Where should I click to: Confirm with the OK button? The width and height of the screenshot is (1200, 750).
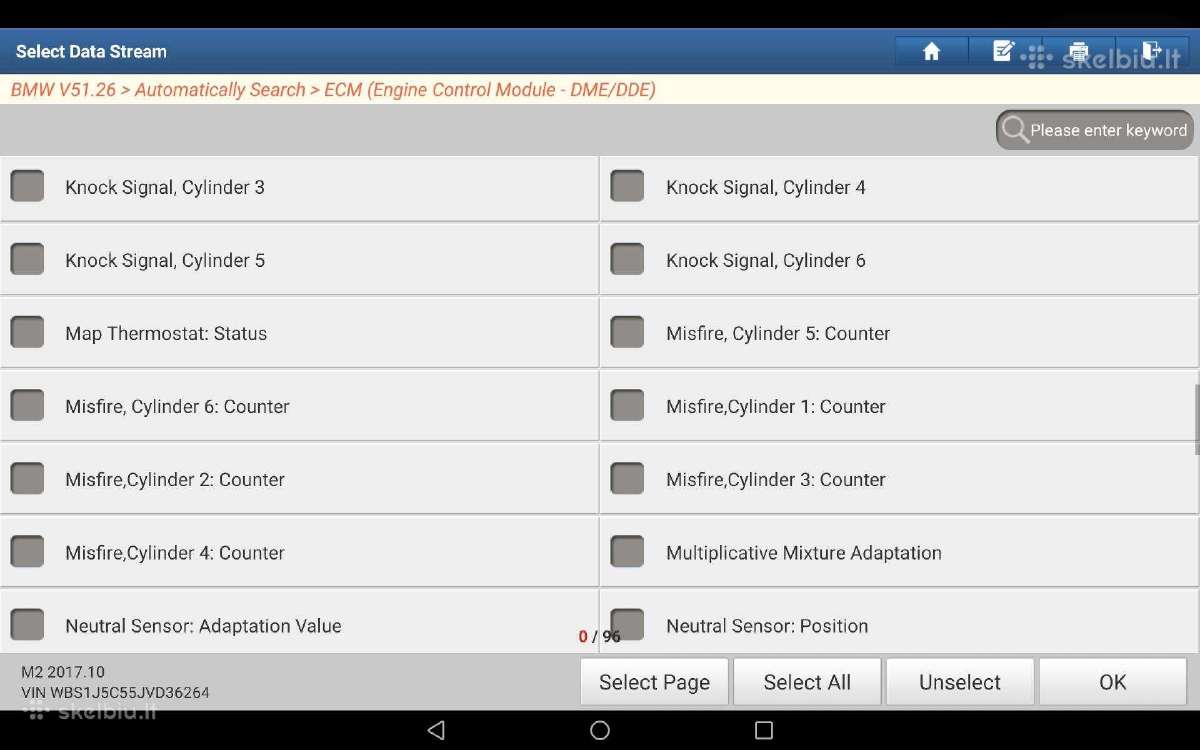coord(1113,682)
